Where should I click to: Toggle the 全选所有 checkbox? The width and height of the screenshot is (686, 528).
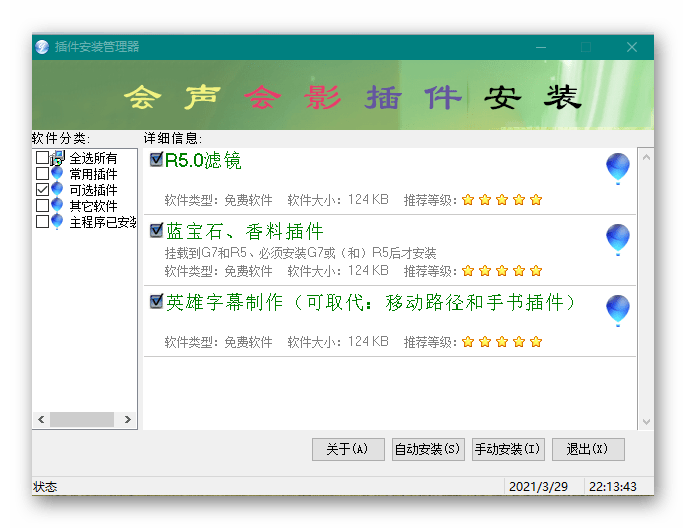(42, 157)
